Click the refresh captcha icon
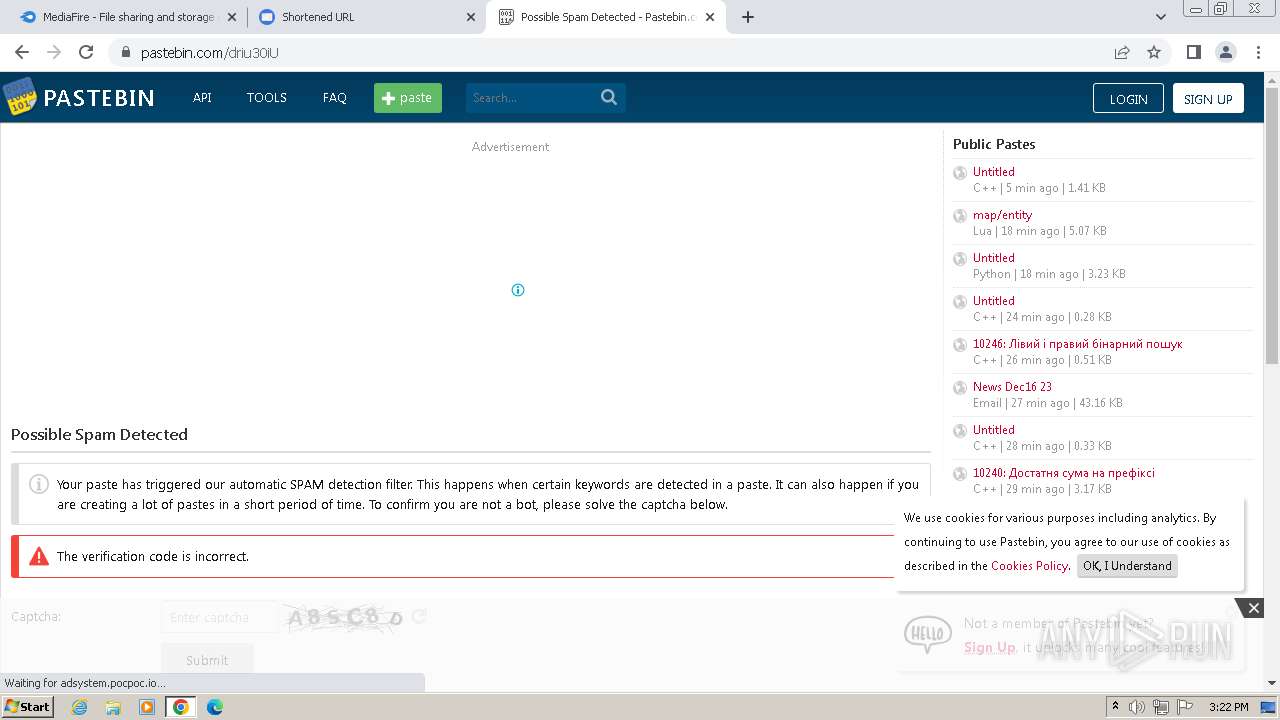The height and width of the screenshot is (720, 1280). [x=419, y=617]
